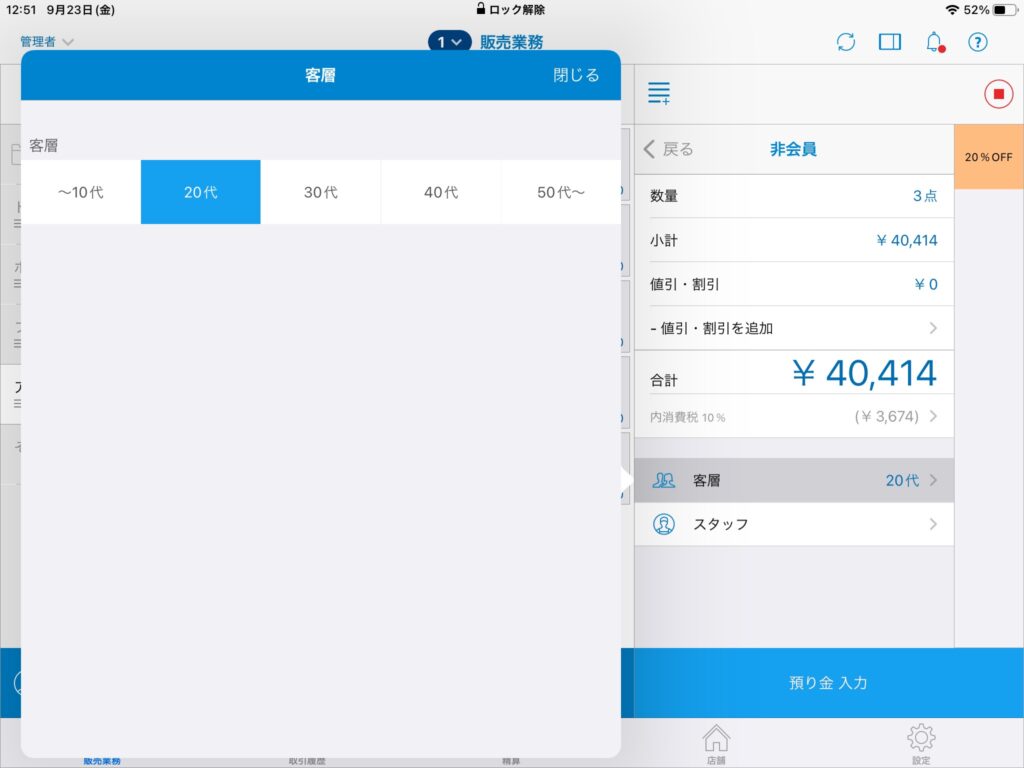This screenshot has height=768, width=1024.
Task: Tap the red stop record icon
Action: pyautogui.click(x=997, y=94)
